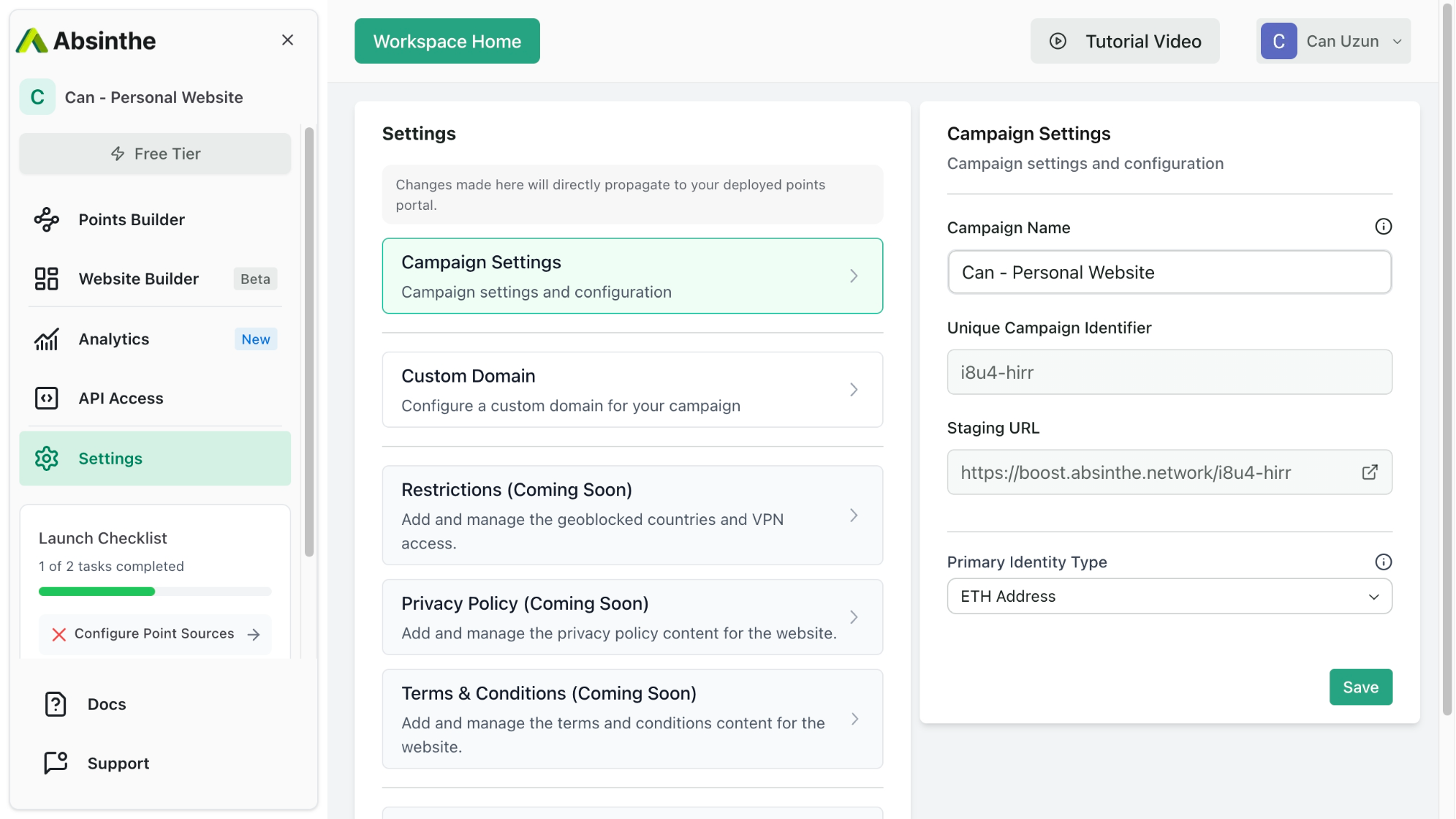Open the Docs help icon
The image size is (1456, 819).
56,703
